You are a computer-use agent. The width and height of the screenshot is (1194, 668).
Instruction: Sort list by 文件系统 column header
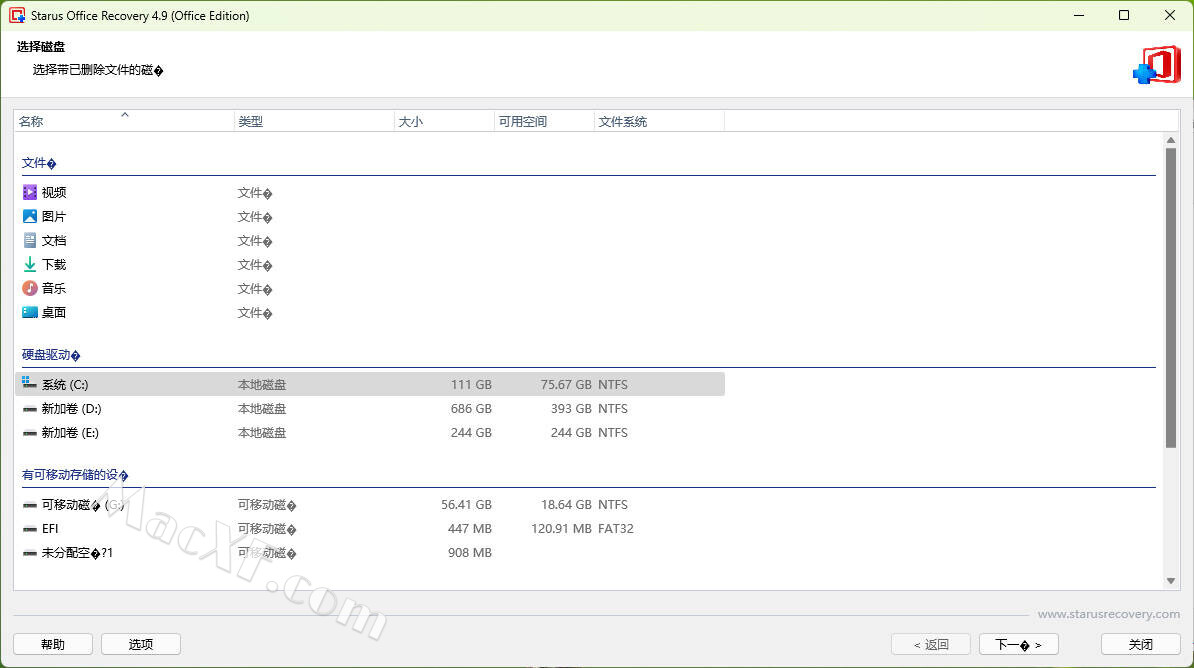(659, 121)
